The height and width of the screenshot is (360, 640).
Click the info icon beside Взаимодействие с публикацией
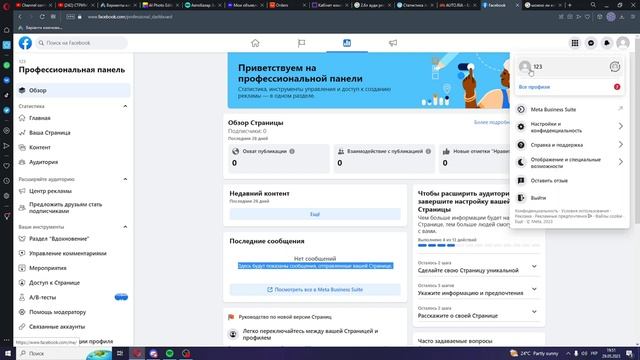click(x=428, y=151)
